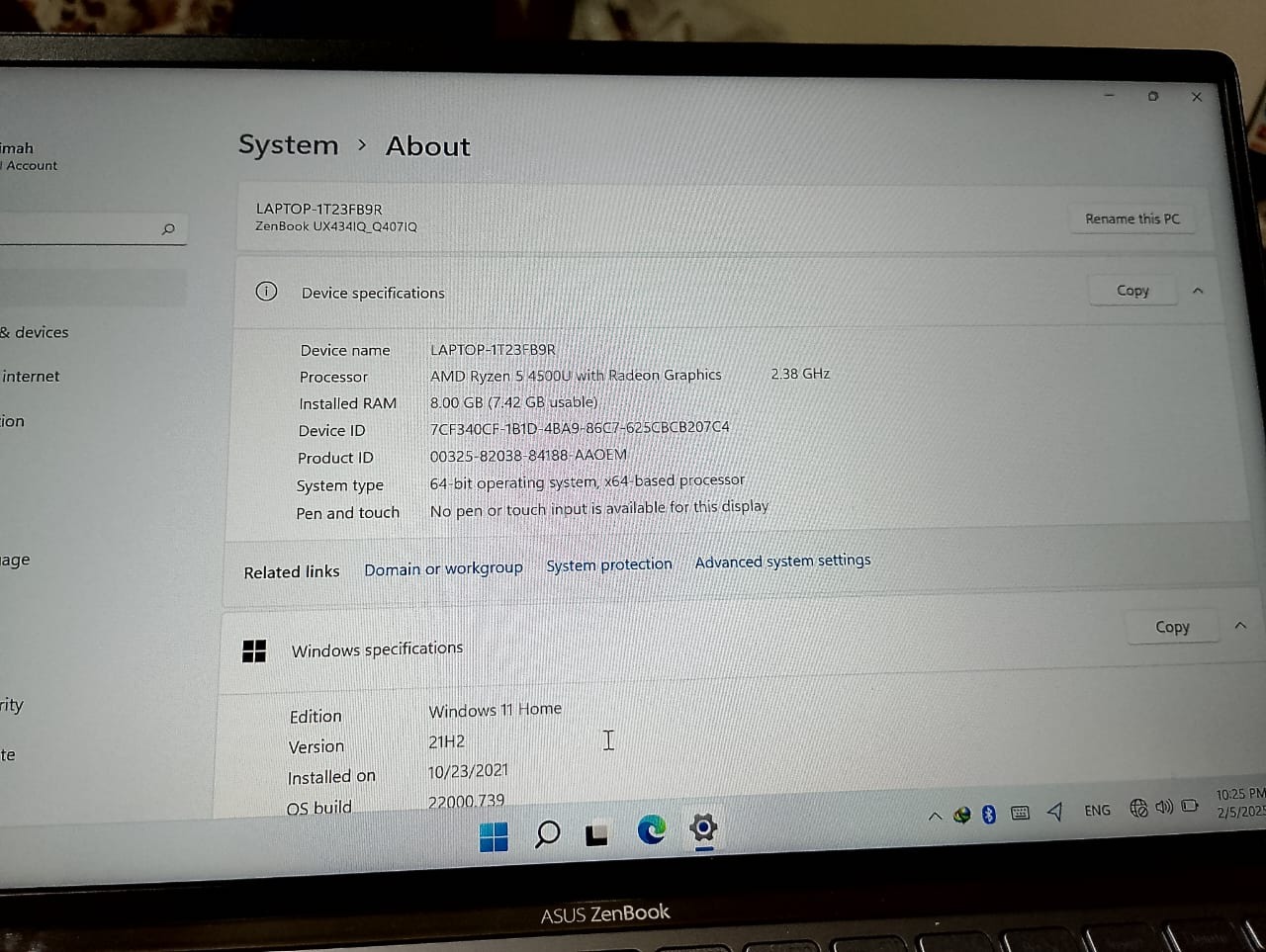Open Domain or workgroup link

click(443, 568)
